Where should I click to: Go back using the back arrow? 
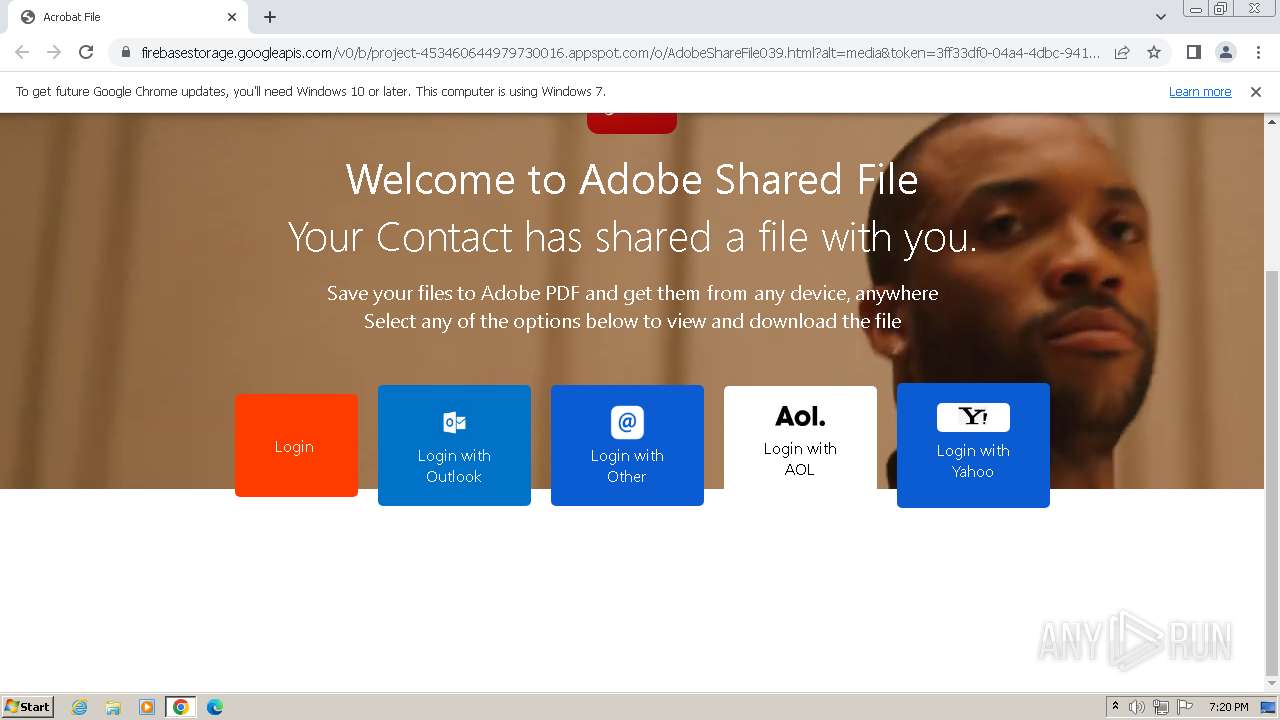click(22, 52)
